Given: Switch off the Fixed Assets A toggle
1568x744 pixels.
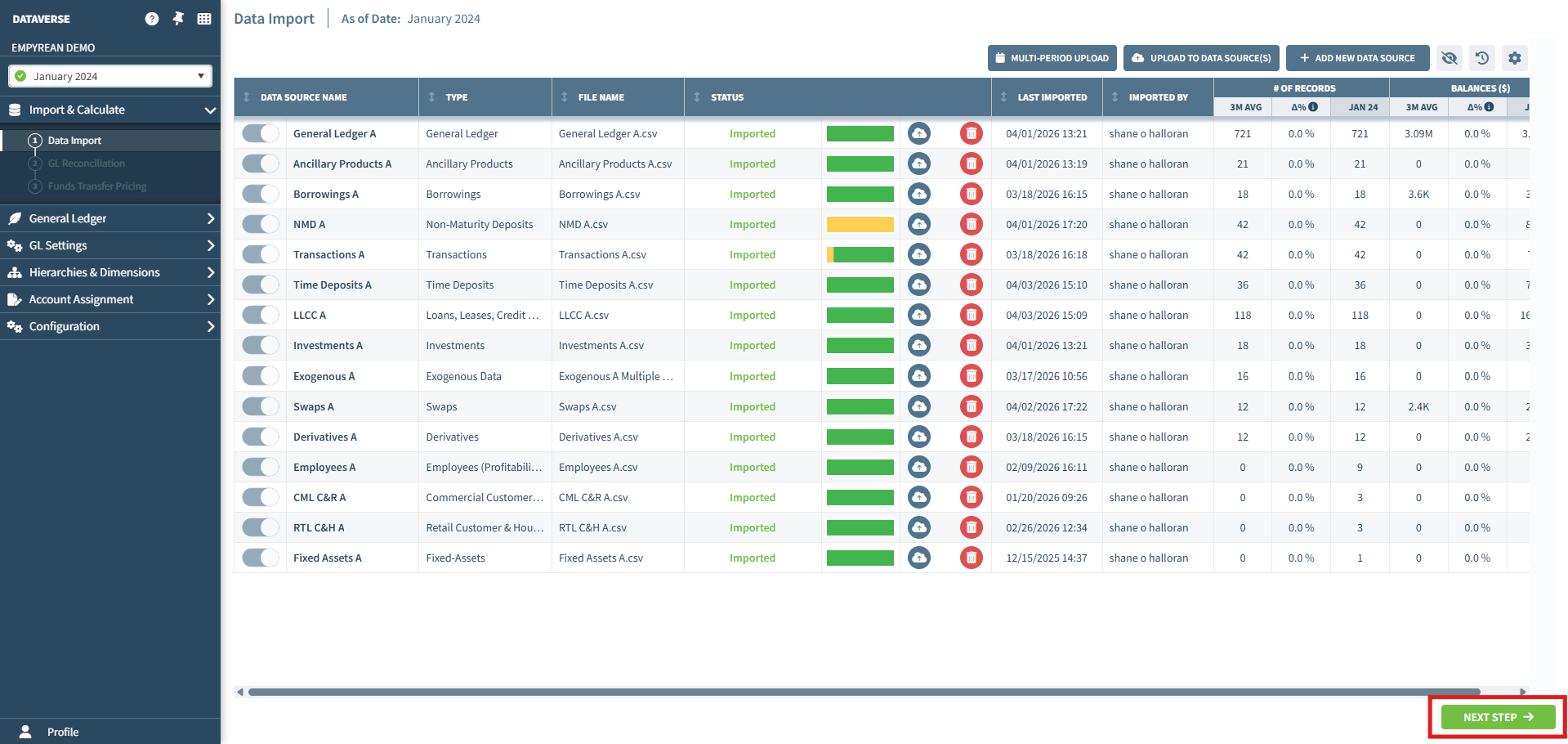Looking at the screenshot, I should (x=261, y=558).
